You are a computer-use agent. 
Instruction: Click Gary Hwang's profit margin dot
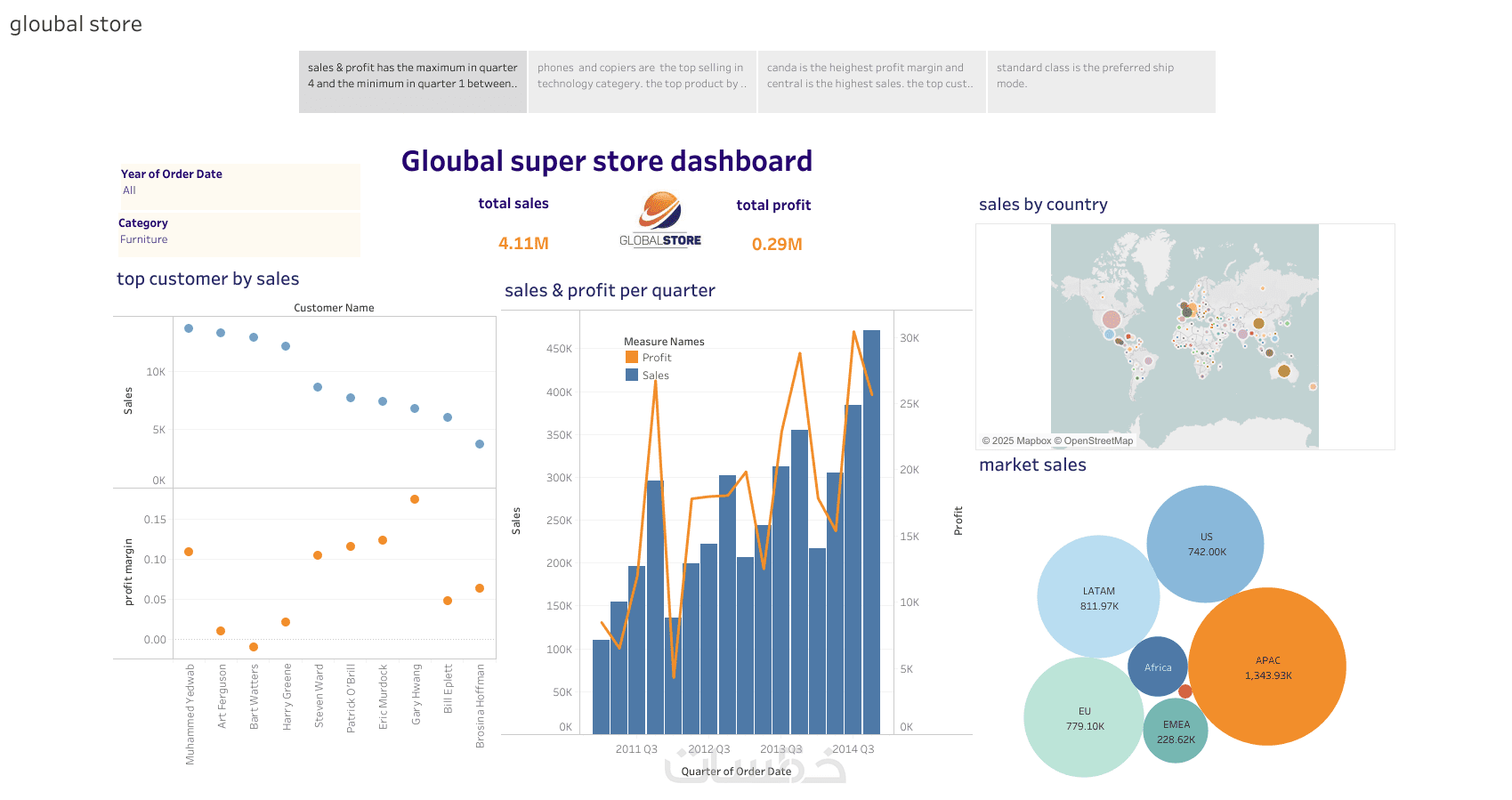[415, 499]
